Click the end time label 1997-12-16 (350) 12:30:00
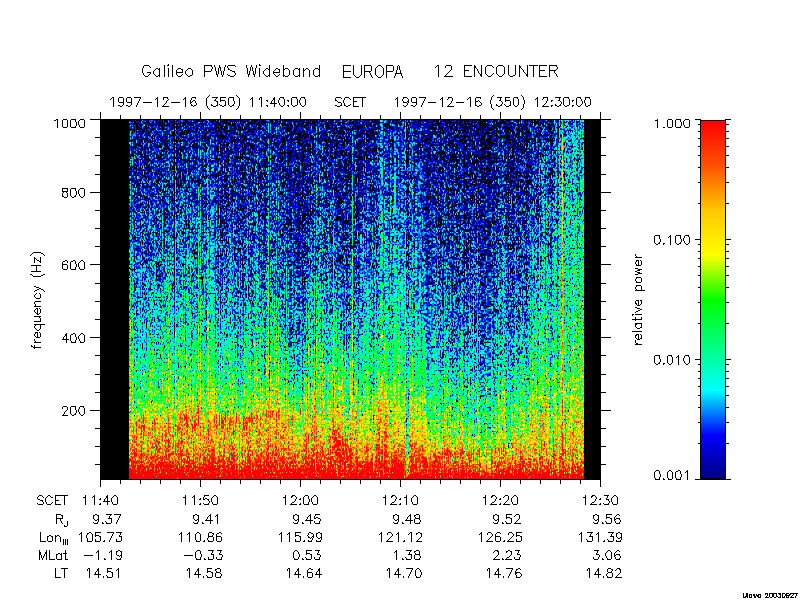The height and width of the screenshot is (600, 800). pyautogui.click(x=492, y=103)
